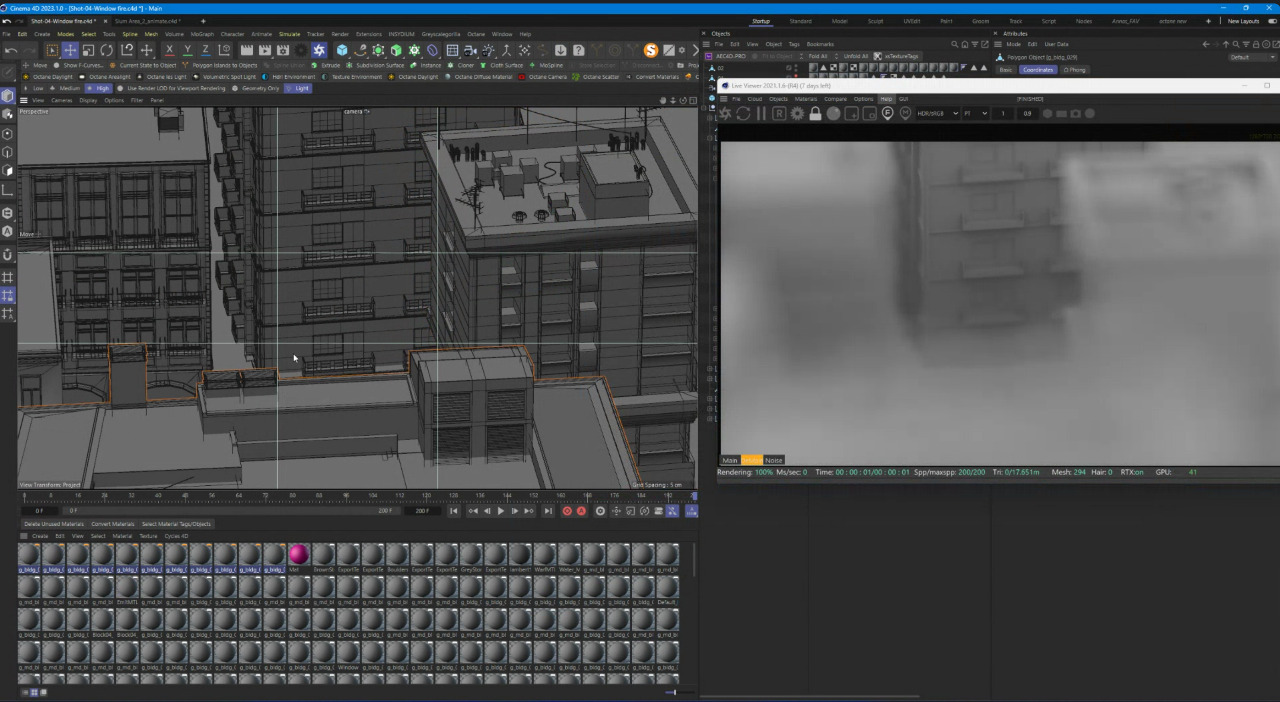
Task: Open Live Viewer settings gear
Action: pos(797,113)
